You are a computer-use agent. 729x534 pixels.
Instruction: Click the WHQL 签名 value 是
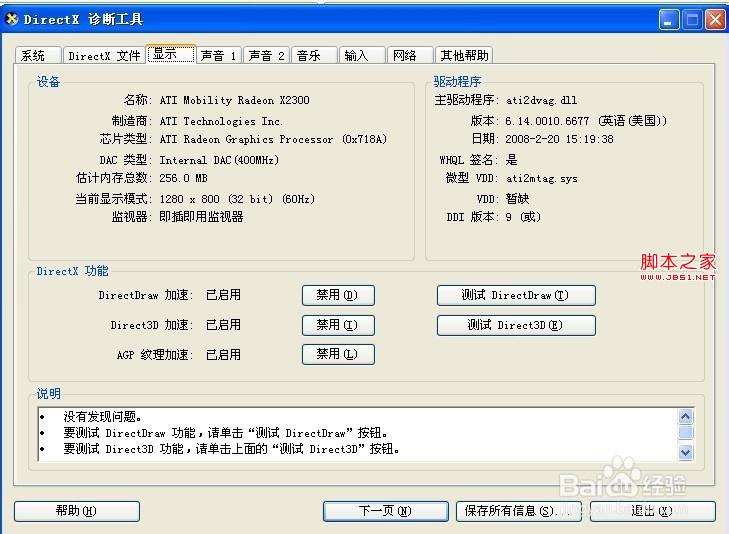pyautogui.click(x=511, y=160)
